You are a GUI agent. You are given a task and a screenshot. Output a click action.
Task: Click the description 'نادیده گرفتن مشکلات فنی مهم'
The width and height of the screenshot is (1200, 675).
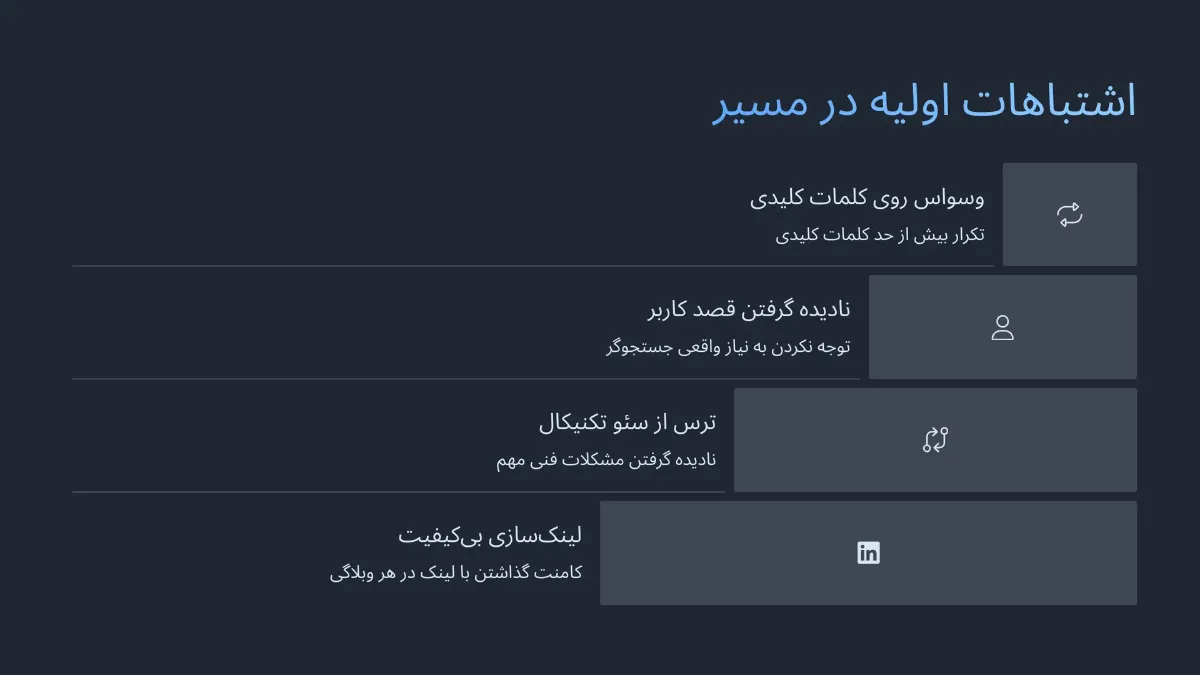606,460
